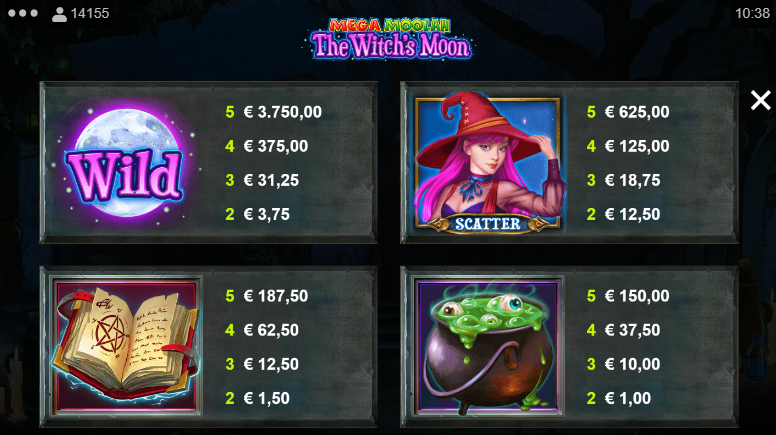Select Wild four-symbol payout € 375,00
Viewport: 776px width, 435px height.
pyautogui.click(x=276, y=146)
